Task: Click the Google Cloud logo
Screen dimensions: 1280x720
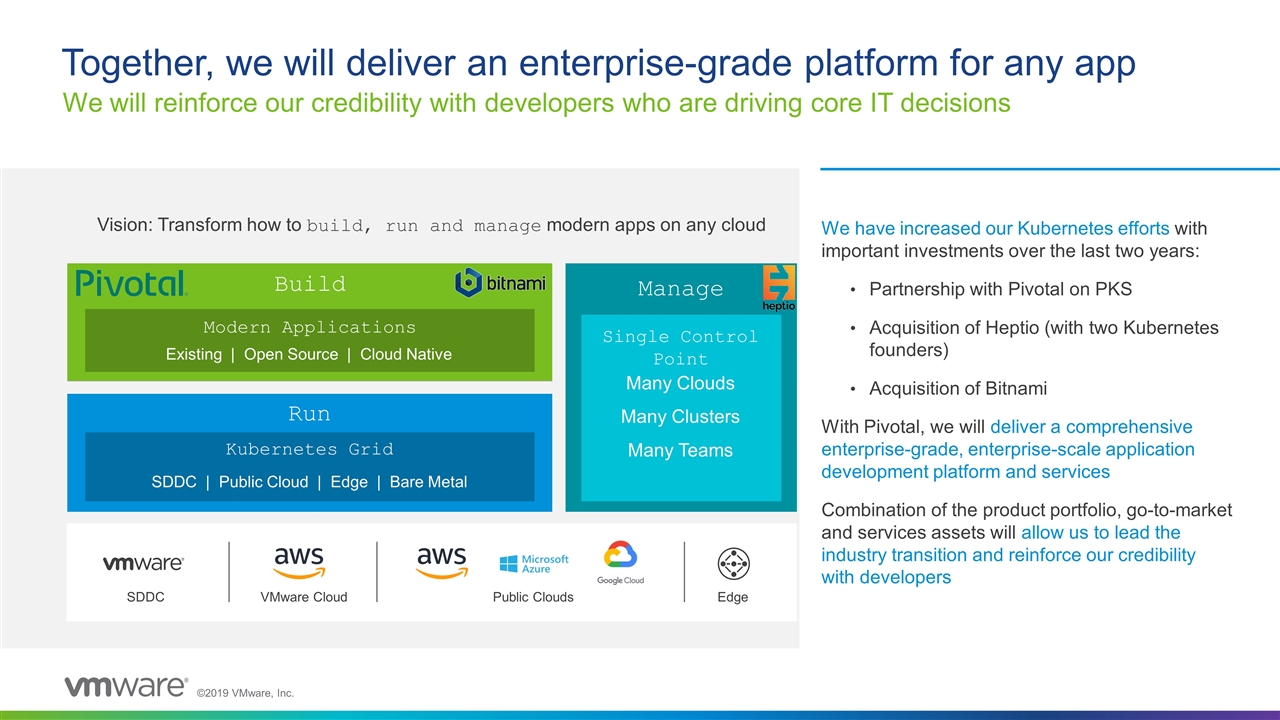Action: 620,563
